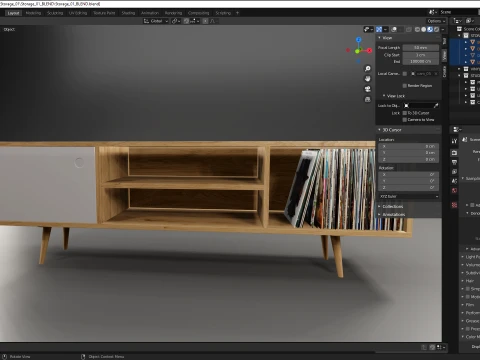
Task: Open the Tool properties tab icon
Action: (x=454, y=141)
